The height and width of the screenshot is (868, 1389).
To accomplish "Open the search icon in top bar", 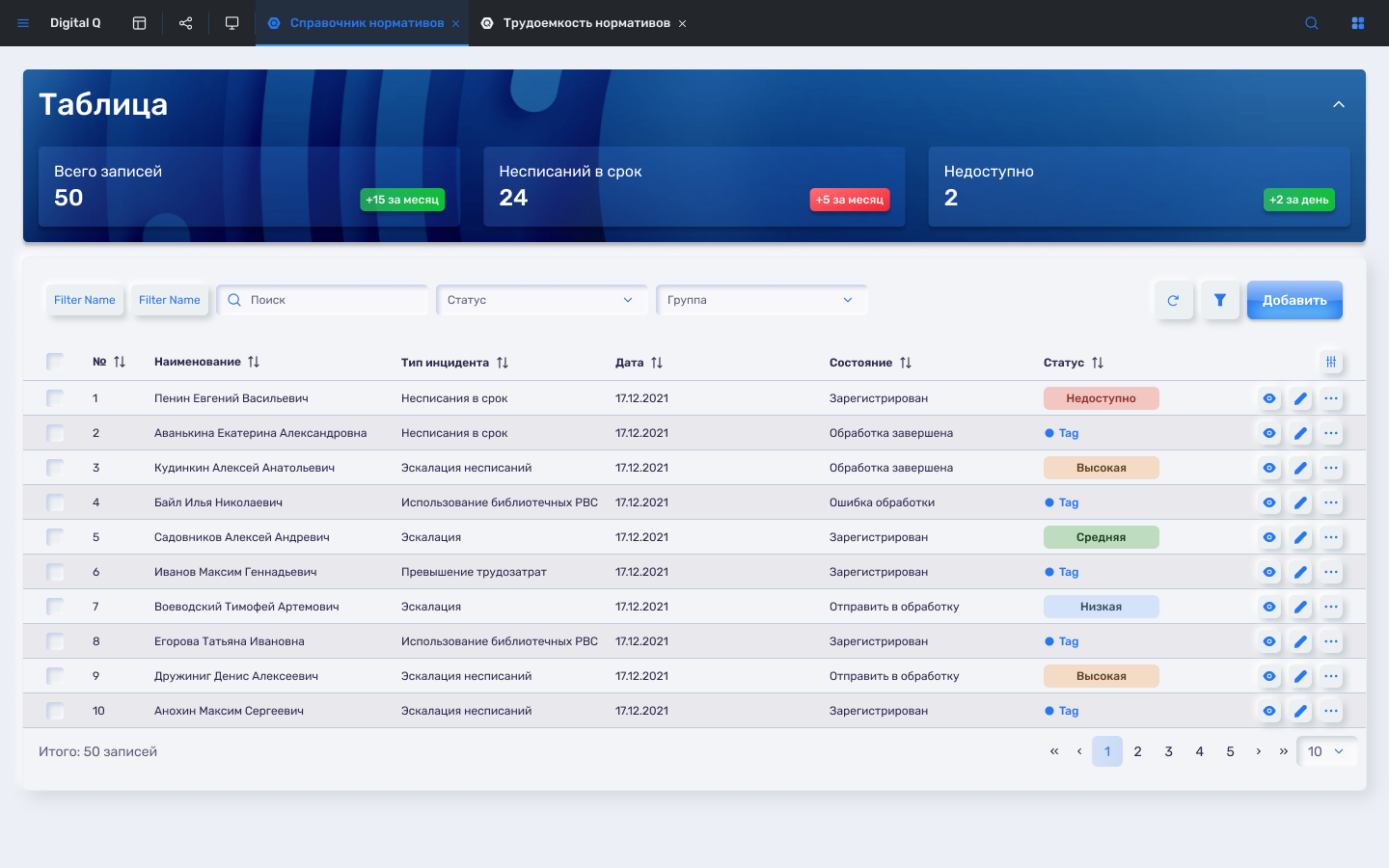I will pyautogui.click(x=1312, y=23).
